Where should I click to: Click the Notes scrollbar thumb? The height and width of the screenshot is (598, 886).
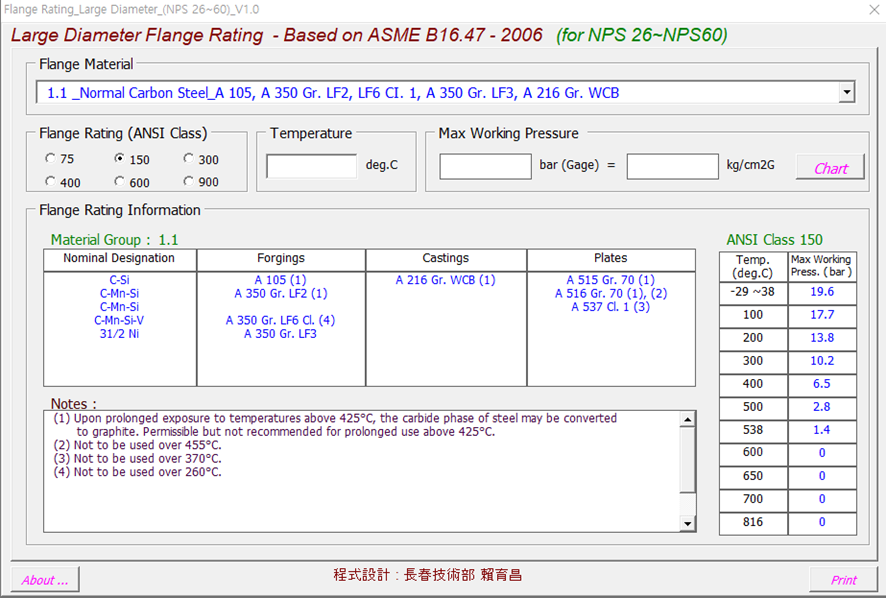687,460
